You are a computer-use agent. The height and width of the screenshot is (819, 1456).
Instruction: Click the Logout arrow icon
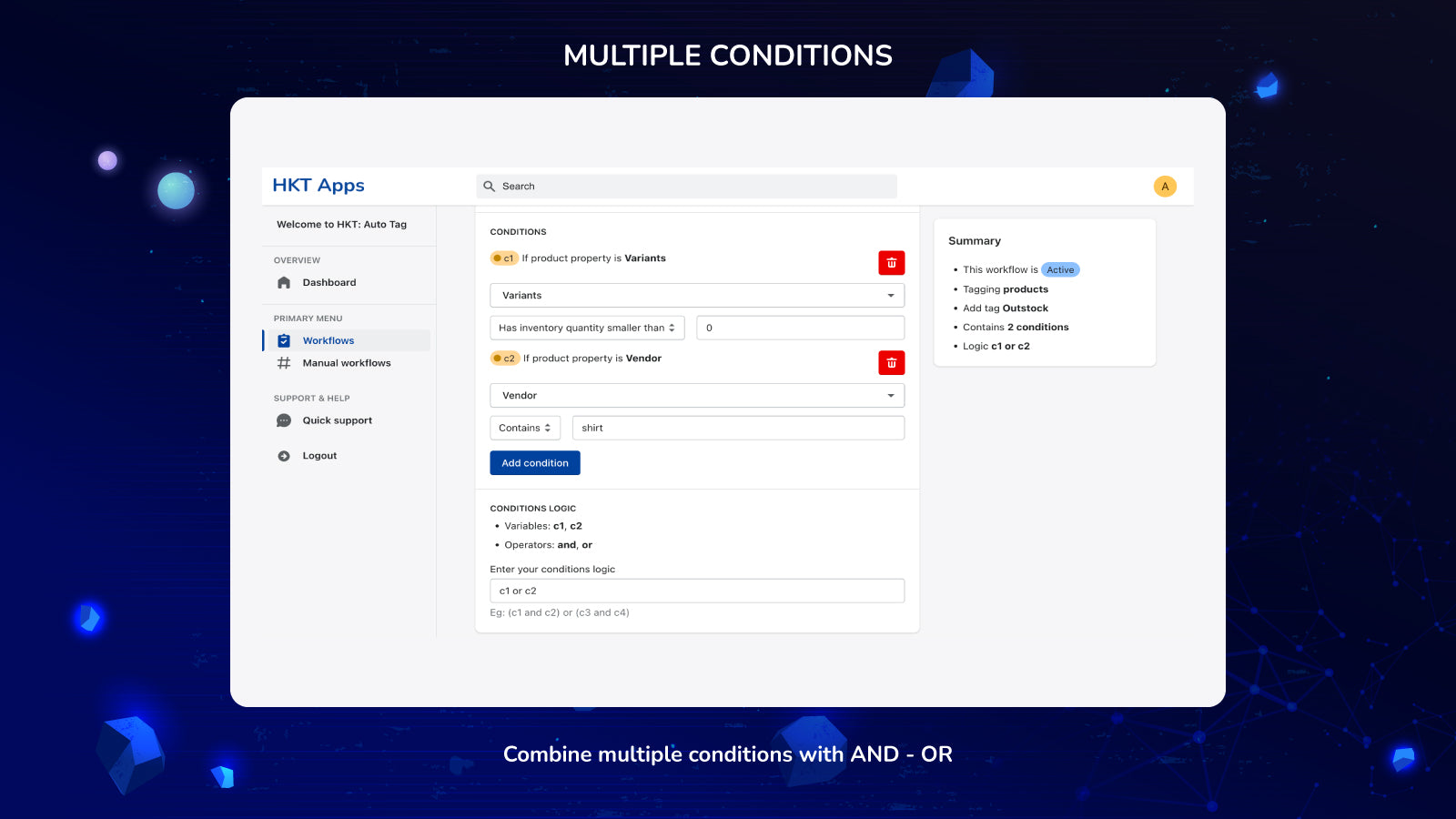283,455
